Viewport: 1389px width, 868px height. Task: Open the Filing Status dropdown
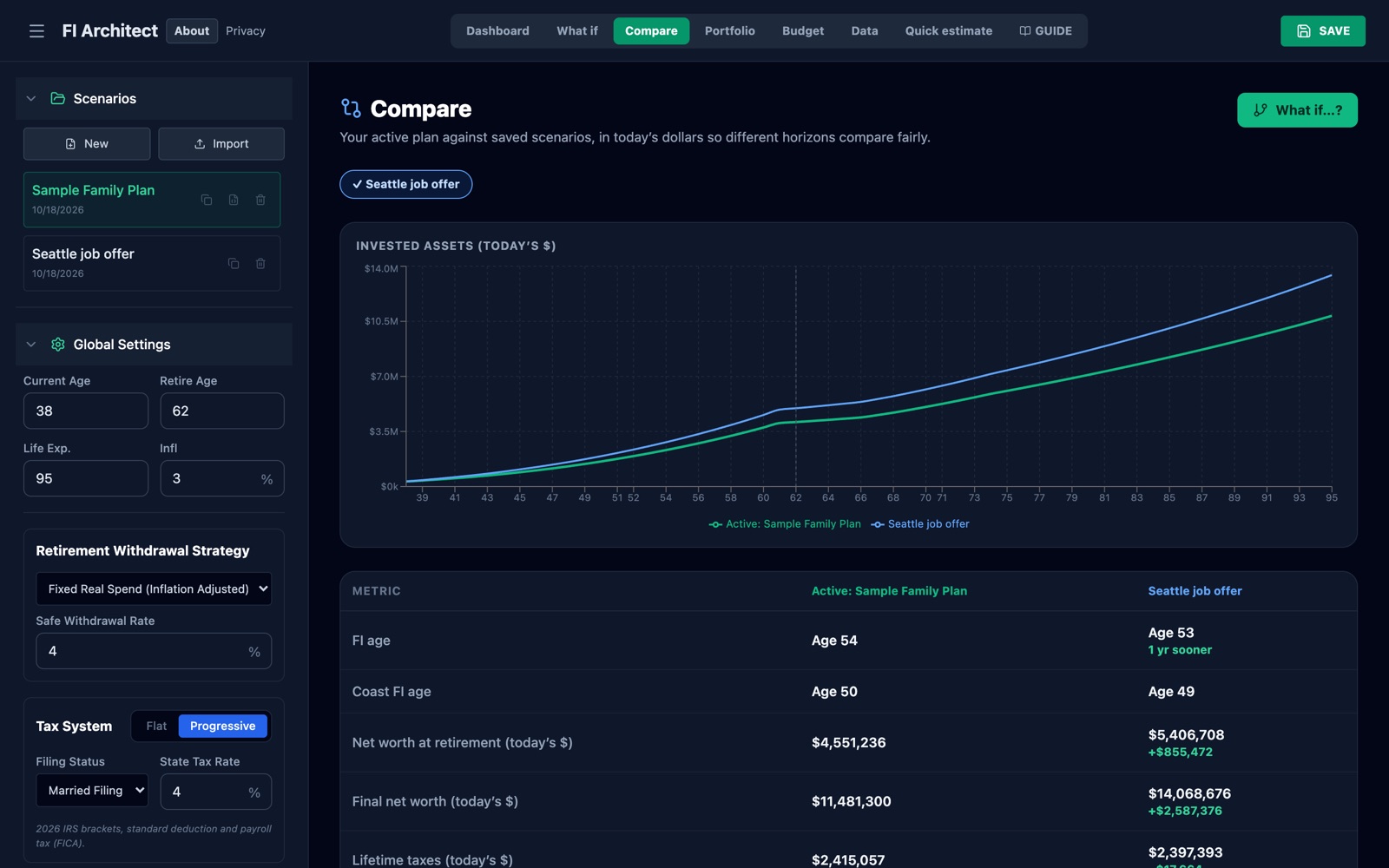pos(92,791)
